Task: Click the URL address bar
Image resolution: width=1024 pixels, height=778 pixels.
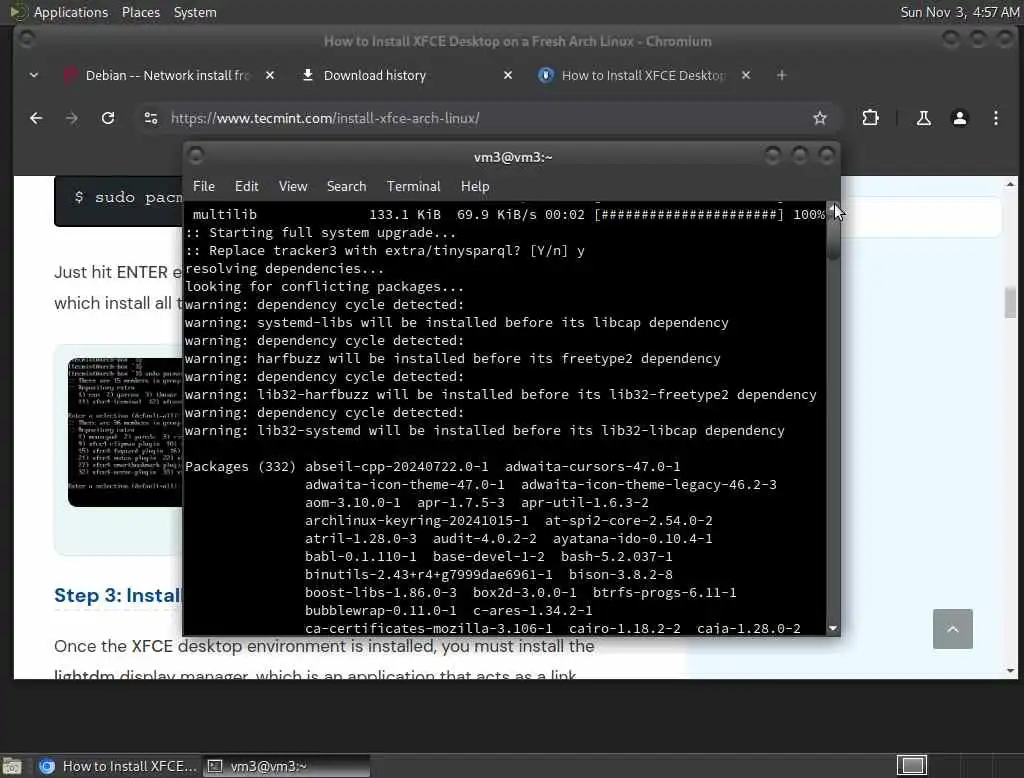Action: point(483,118)
